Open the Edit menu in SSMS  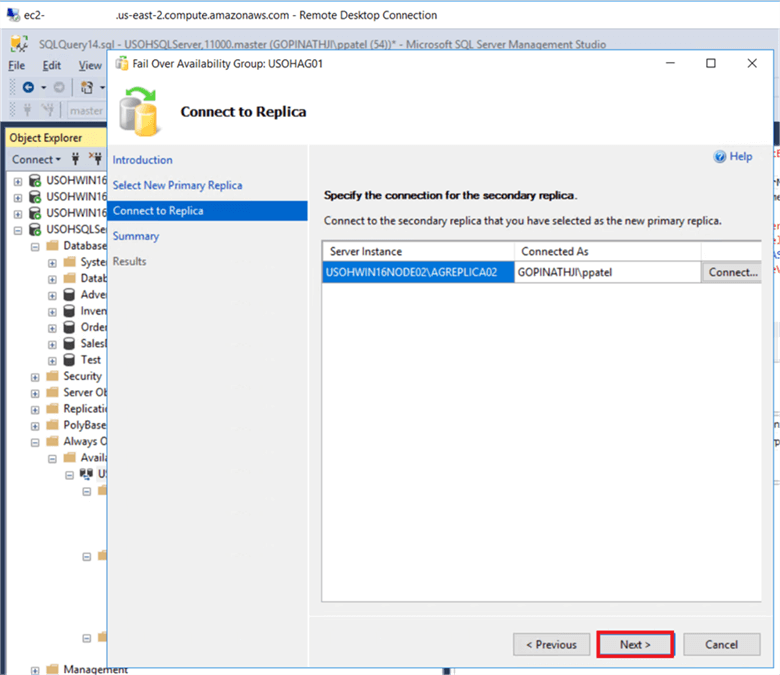[52, 65]
